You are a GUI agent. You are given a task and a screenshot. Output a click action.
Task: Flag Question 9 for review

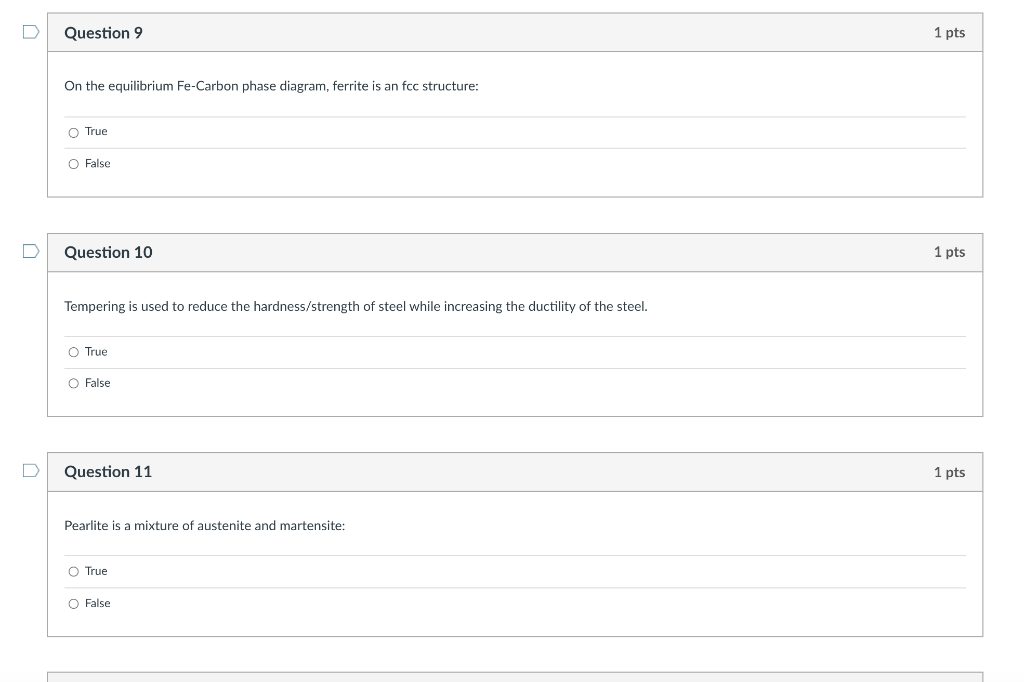pos(31,32)
